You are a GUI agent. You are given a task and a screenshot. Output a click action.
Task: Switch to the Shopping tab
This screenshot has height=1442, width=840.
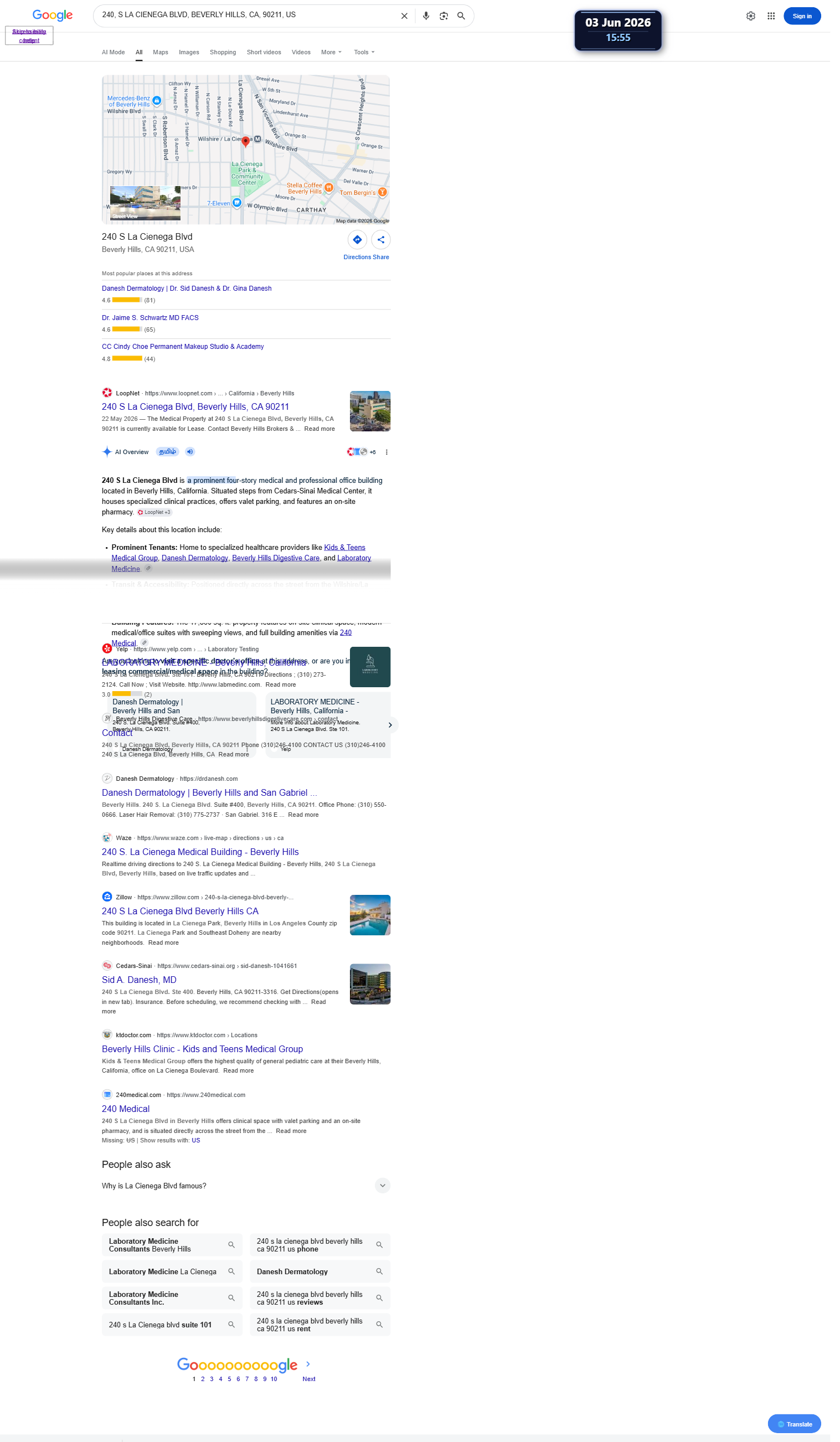(223, 52)
